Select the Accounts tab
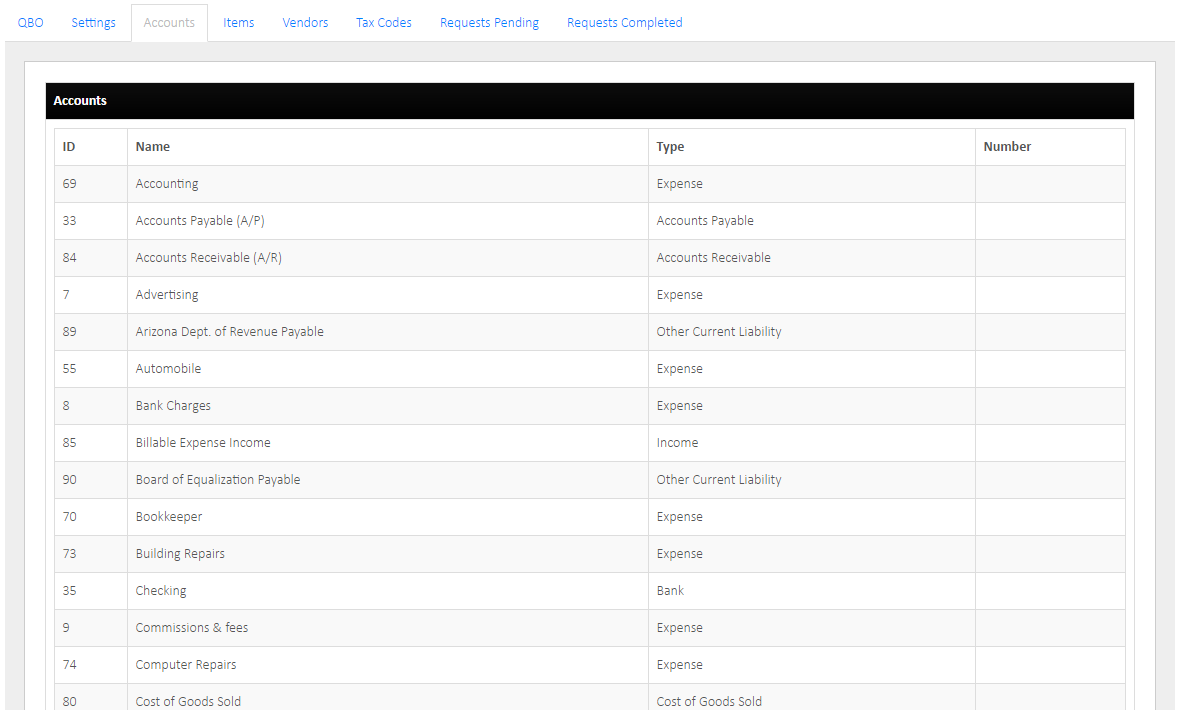This screenshot has height=710, width=1181. tap(169, 23)
